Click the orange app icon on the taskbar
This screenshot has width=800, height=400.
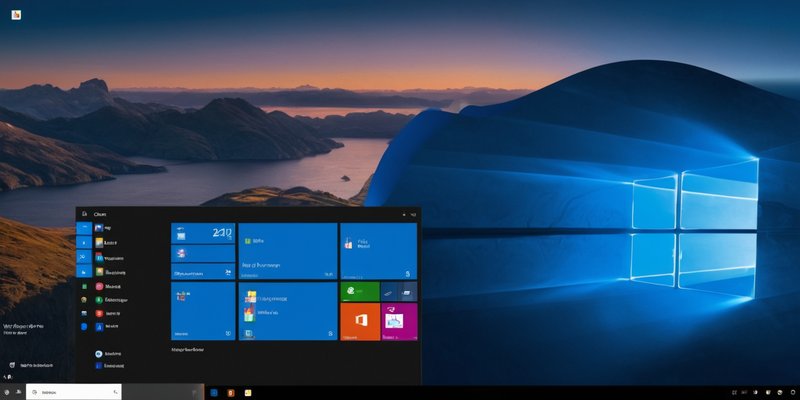(x=231, y=392)
